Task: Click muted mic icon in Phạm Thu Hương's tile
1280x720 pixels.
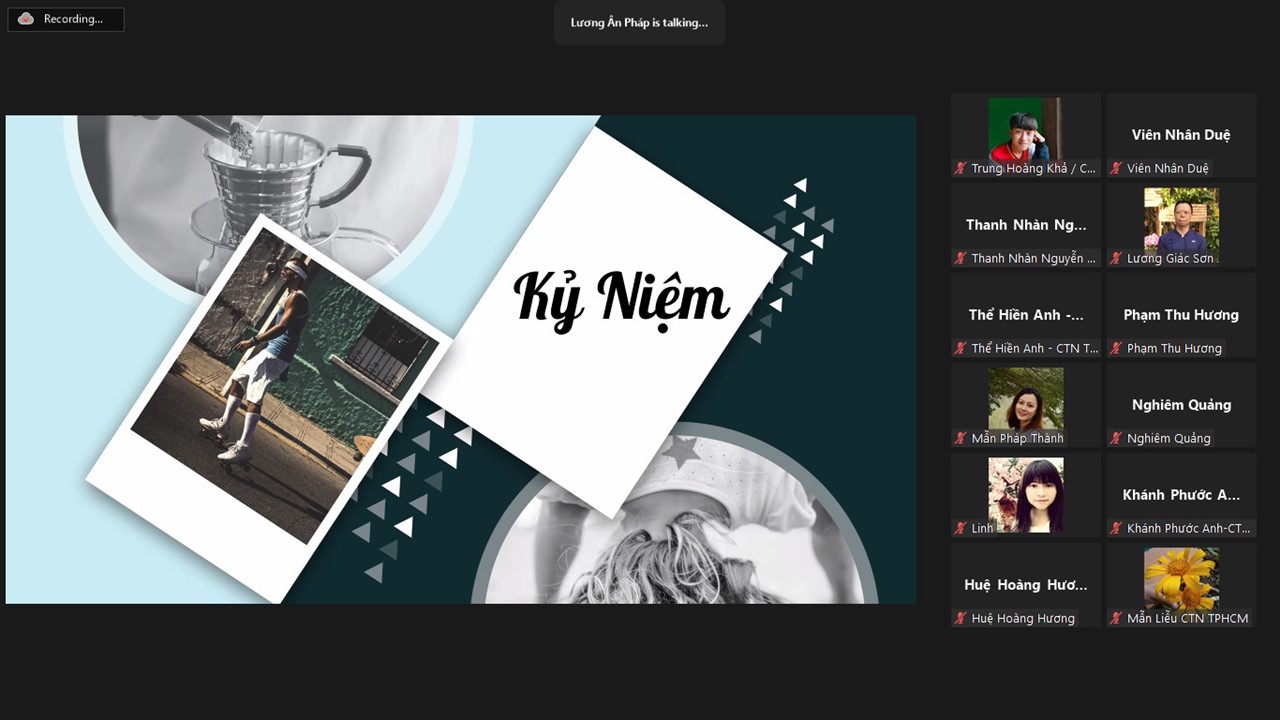Action: point(1116,348)
